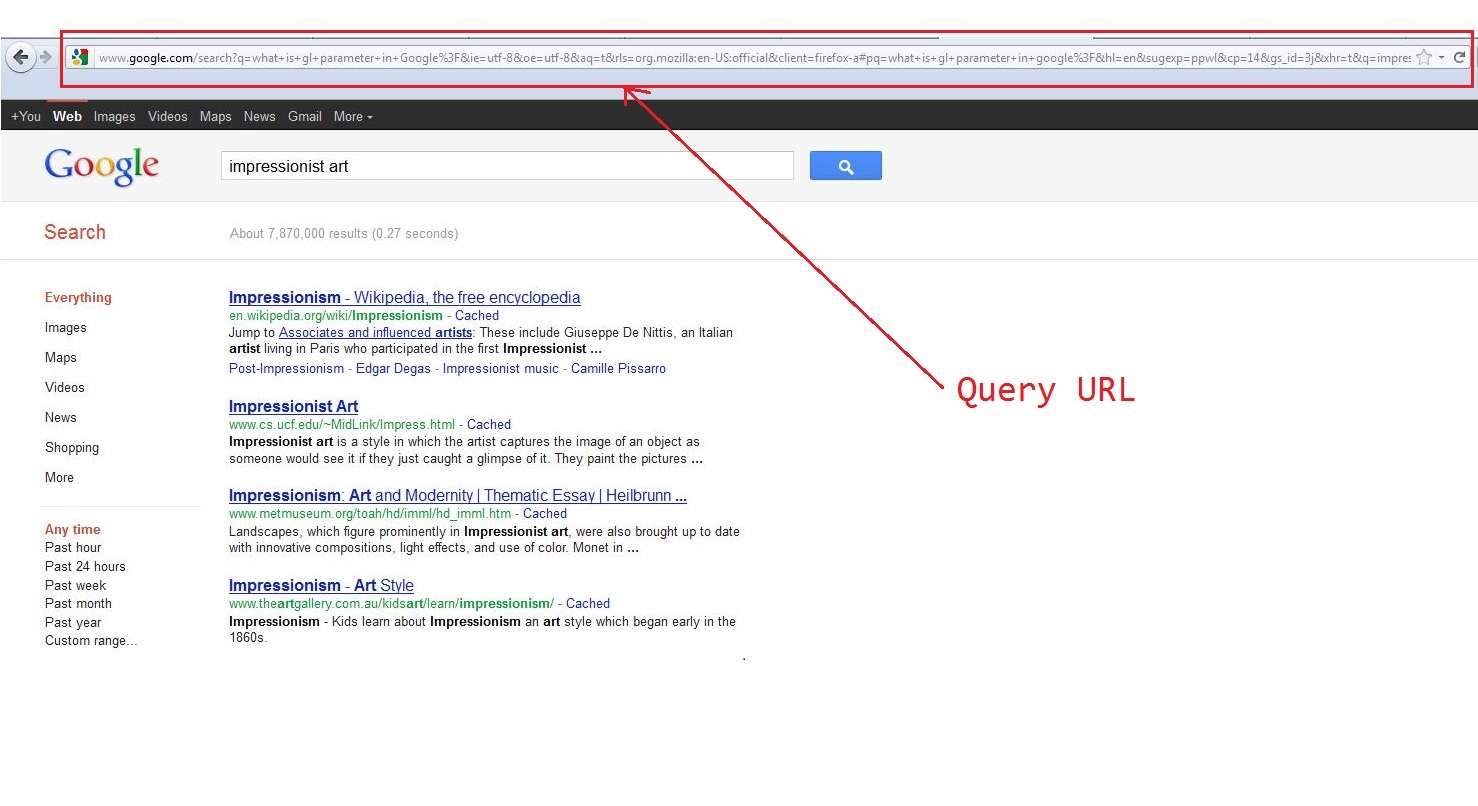Open the 'Impressionism - Art Style' result
Viewport: 1478px width, 806px height.
tap(321, 586)
